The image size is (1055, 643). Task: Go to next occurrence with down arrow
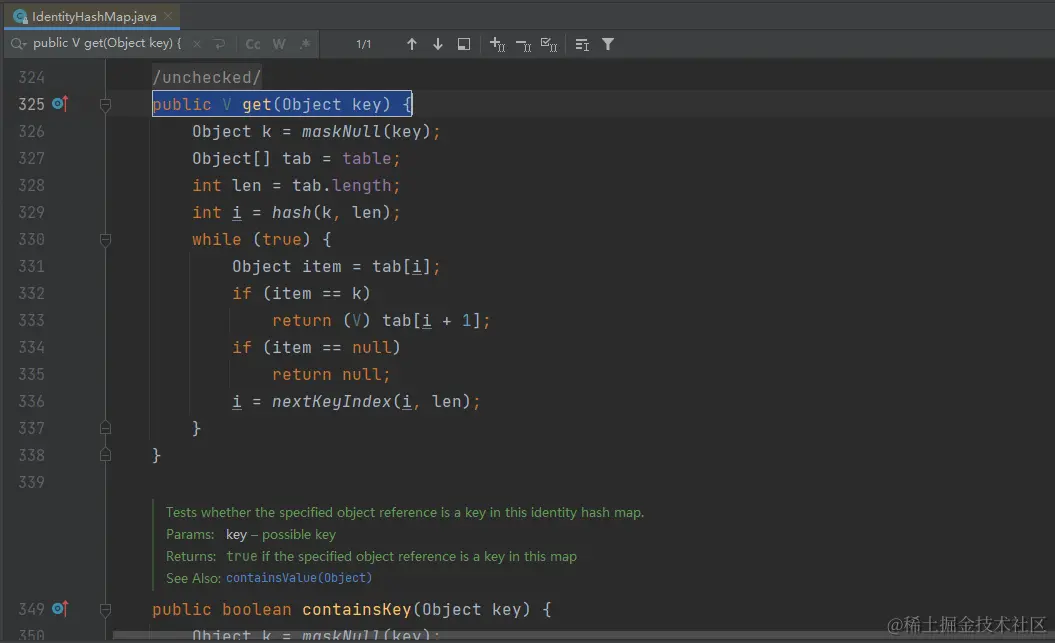pos(437,44)
